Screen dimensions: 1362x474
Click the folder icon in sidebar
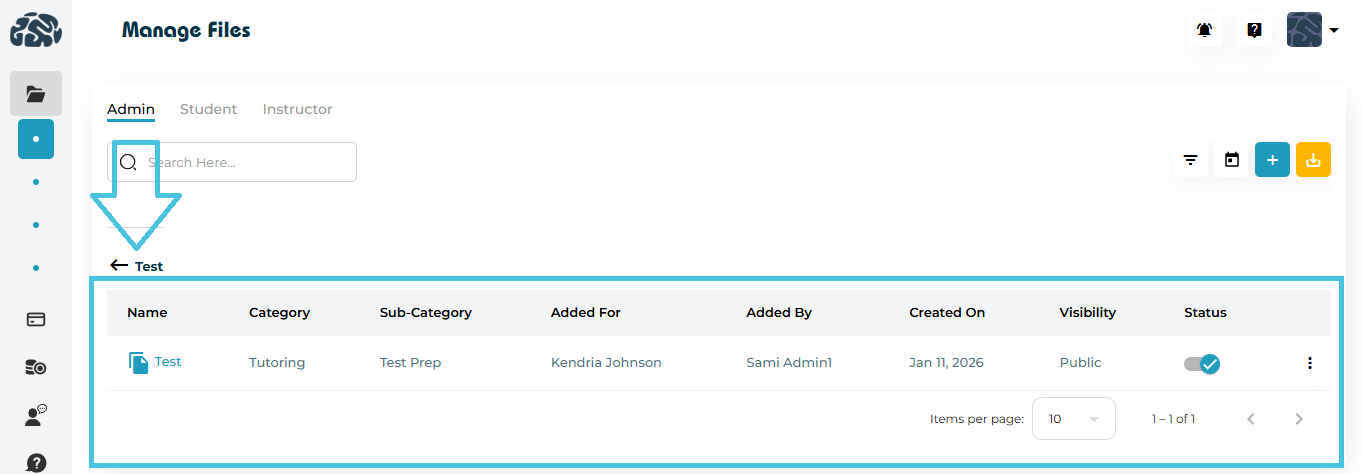click(x=36, y=94)
